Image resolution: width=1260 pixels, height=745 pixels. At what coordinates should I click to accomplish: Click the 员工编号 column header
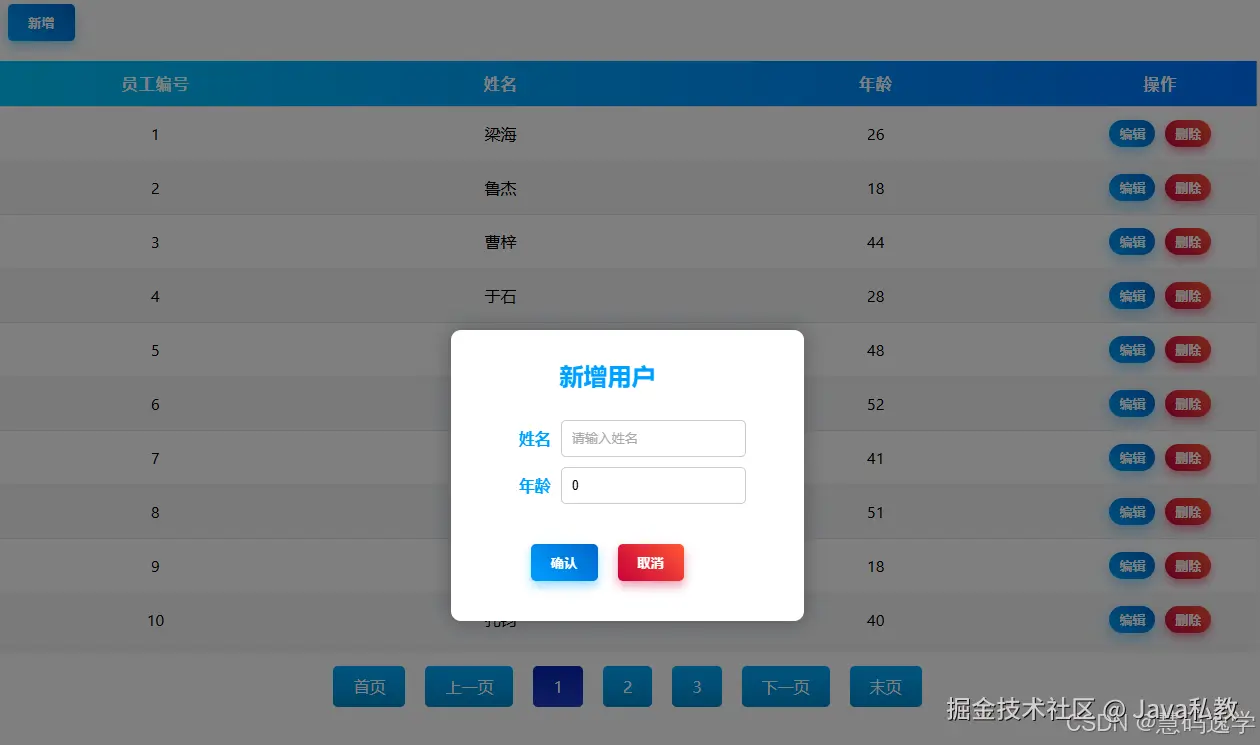(x=155, y=84)
